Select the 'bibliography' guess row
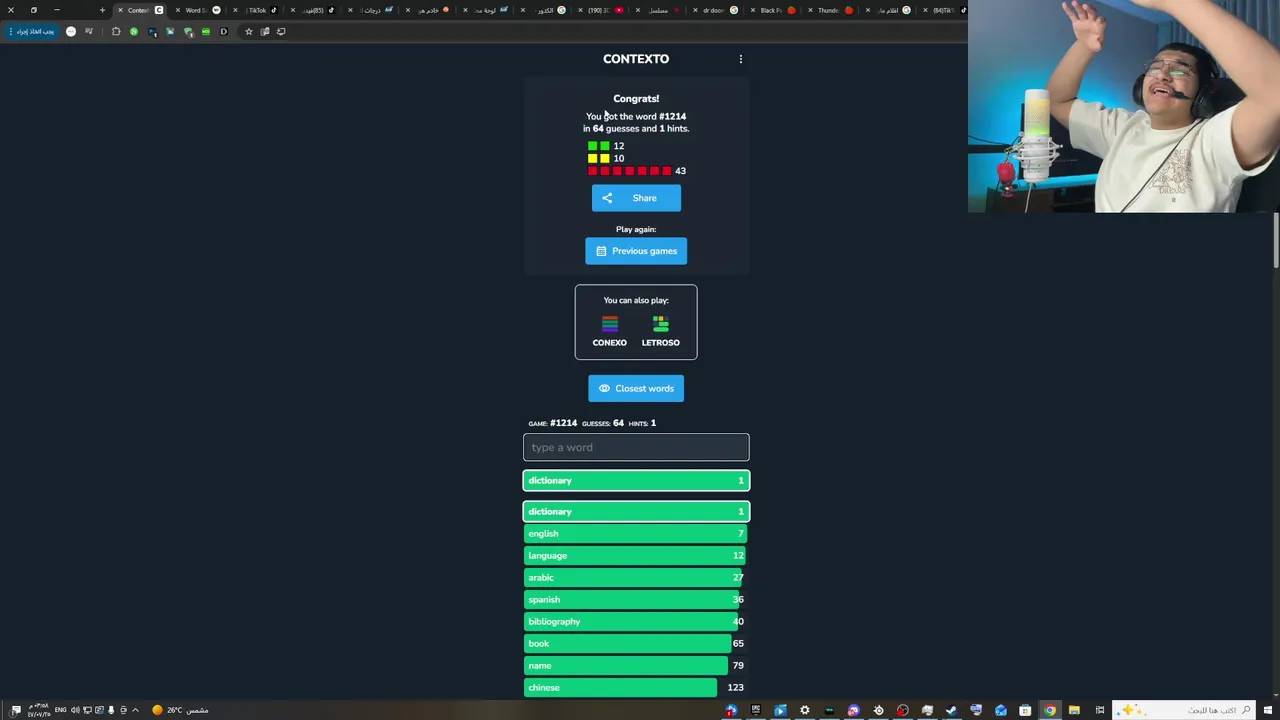This screenshot has width=1280, height=720. click(636, 621)
